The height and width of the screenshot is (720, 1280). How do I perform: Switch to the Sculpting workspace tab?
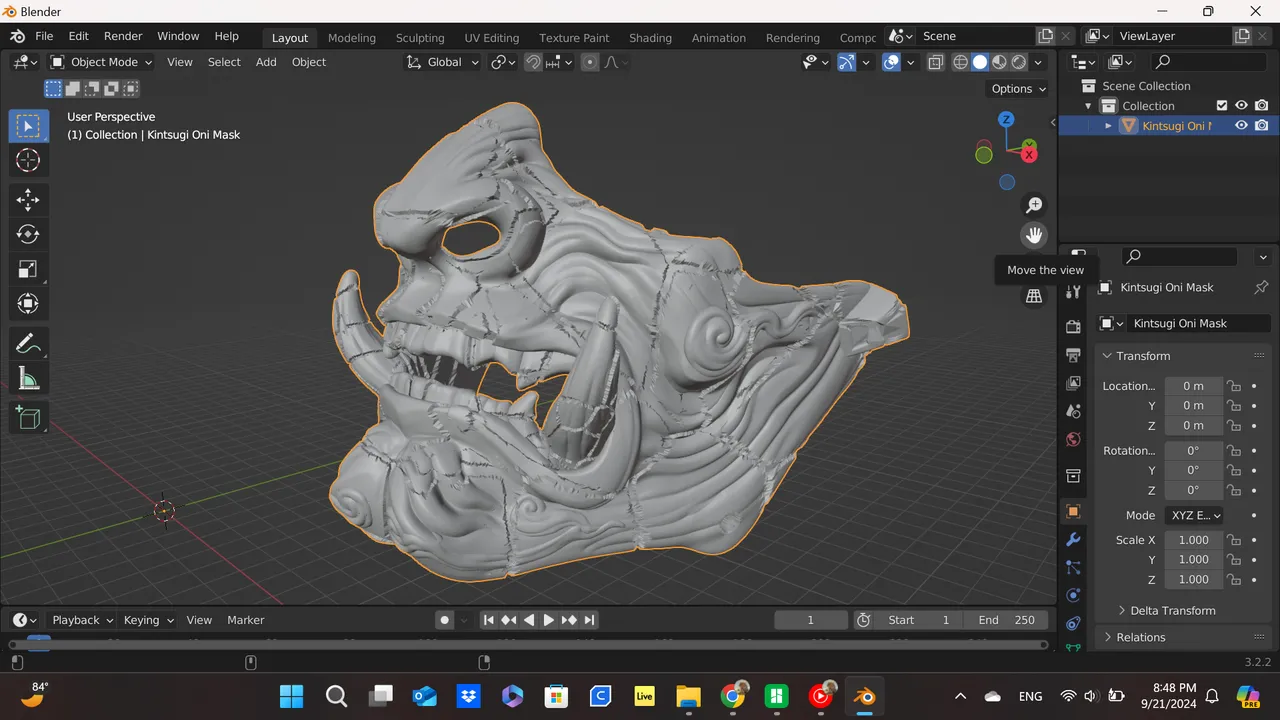pyautogui.click(x=419, y=37)
